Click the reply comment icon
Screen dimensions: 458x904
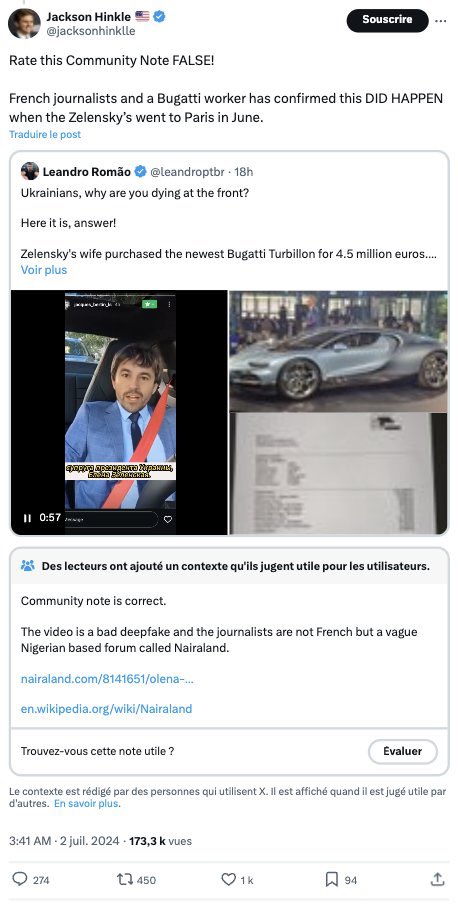(20, 879)
